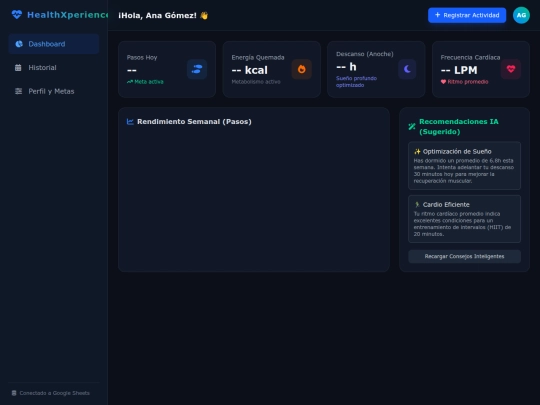Open the Historial sidebar item
The width and height of the screenshot is (540, 405).
tap(54, 68)
